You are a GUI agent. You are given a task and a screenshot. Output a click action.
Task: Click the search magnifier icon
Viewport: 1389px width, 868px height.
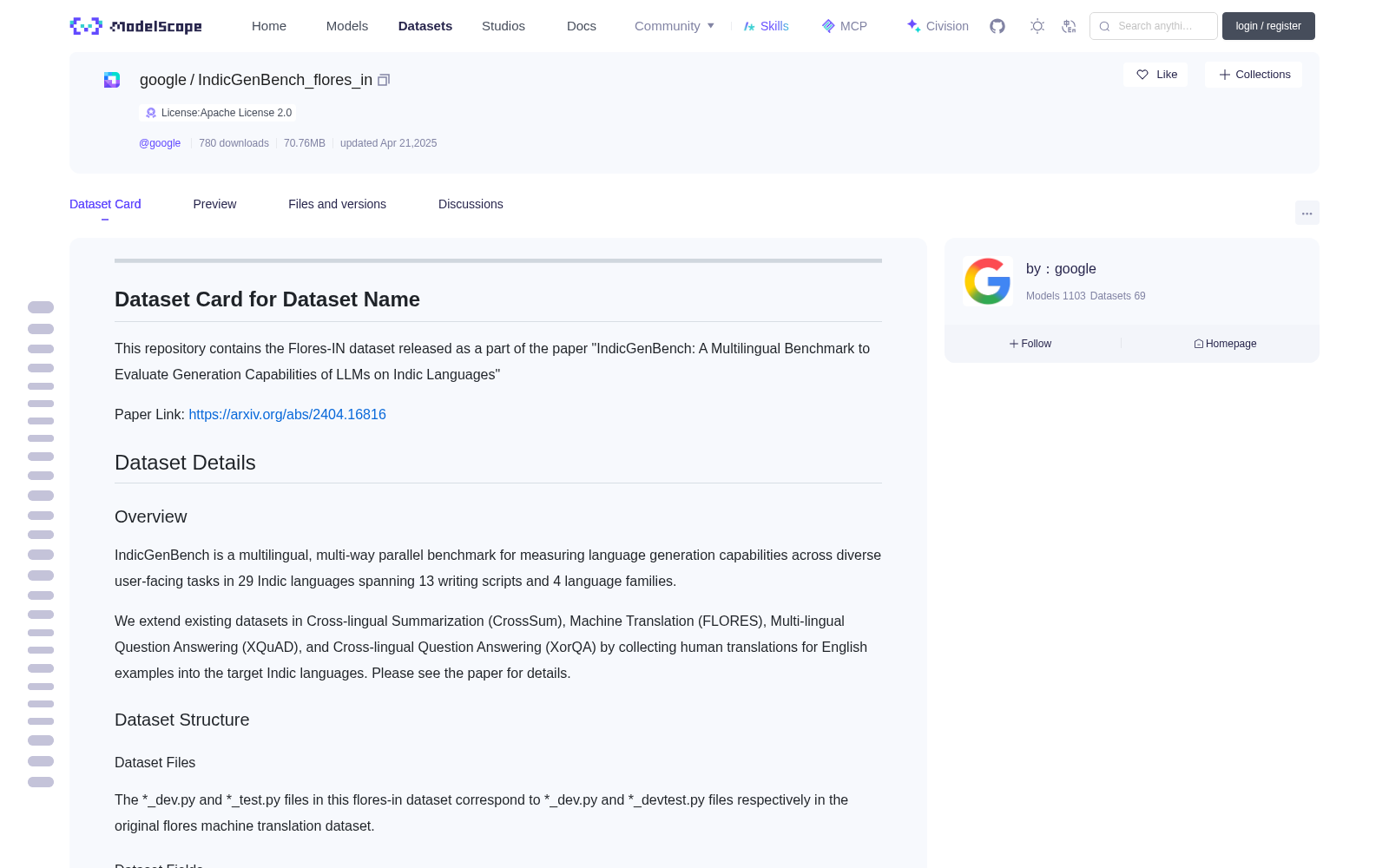point(1104,26)
